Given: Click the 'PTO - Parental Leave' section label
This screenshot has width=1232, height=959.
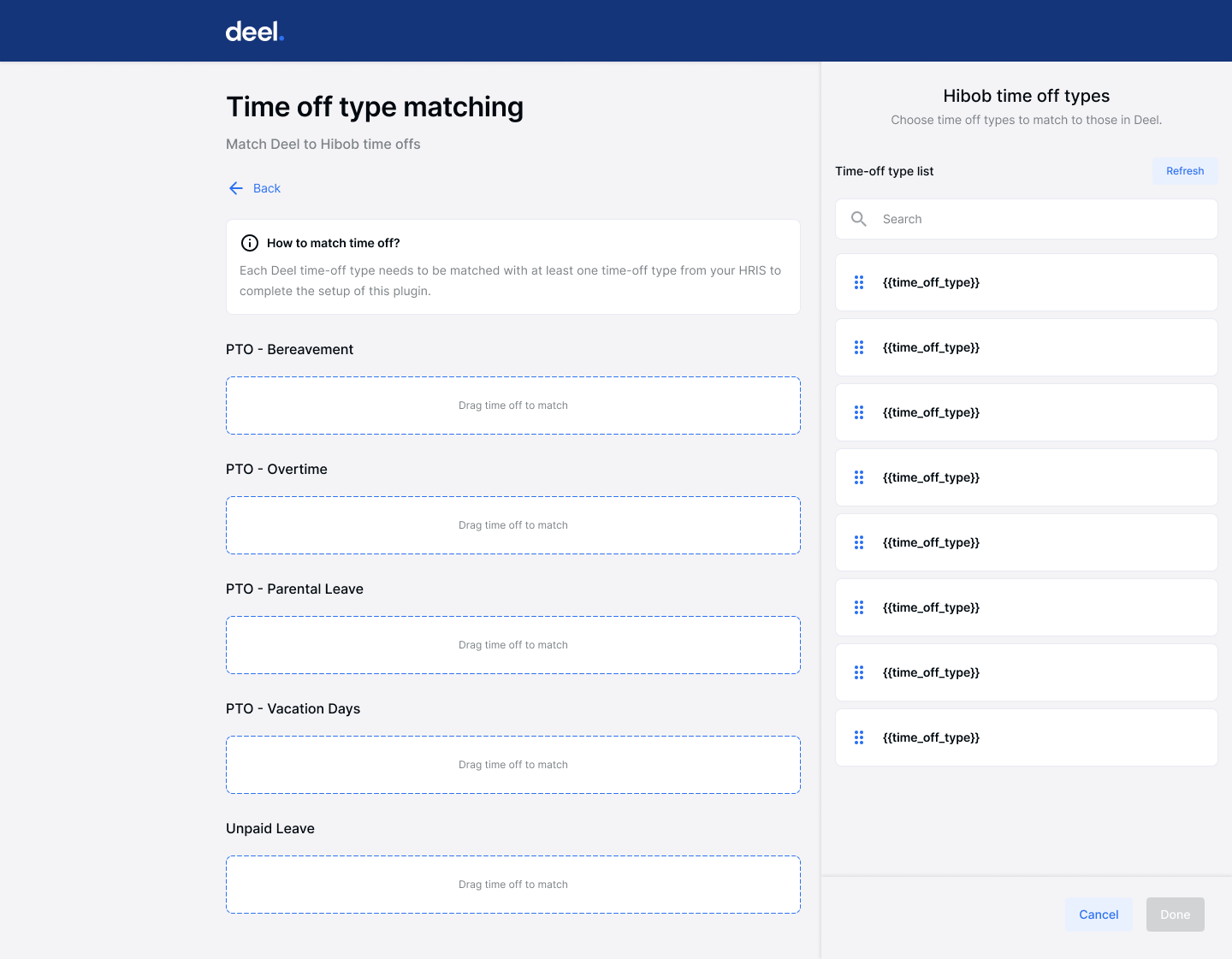Looking at the screenshot, I should coord(294,589).
